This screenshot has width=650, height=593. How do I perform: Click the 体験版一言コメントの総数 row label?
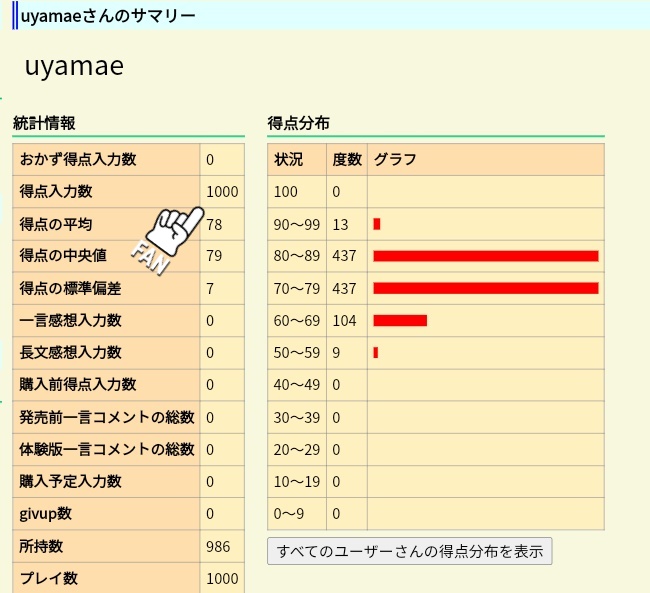pos(107,449)
